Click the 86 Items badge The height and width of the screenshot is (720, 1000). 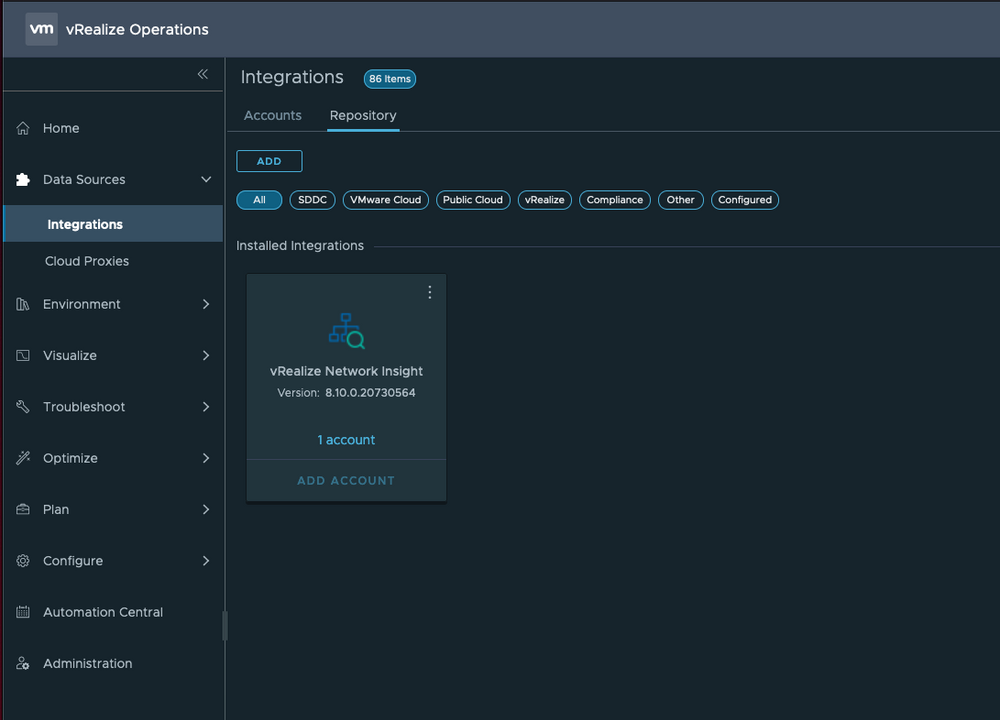tap(390, 79)
